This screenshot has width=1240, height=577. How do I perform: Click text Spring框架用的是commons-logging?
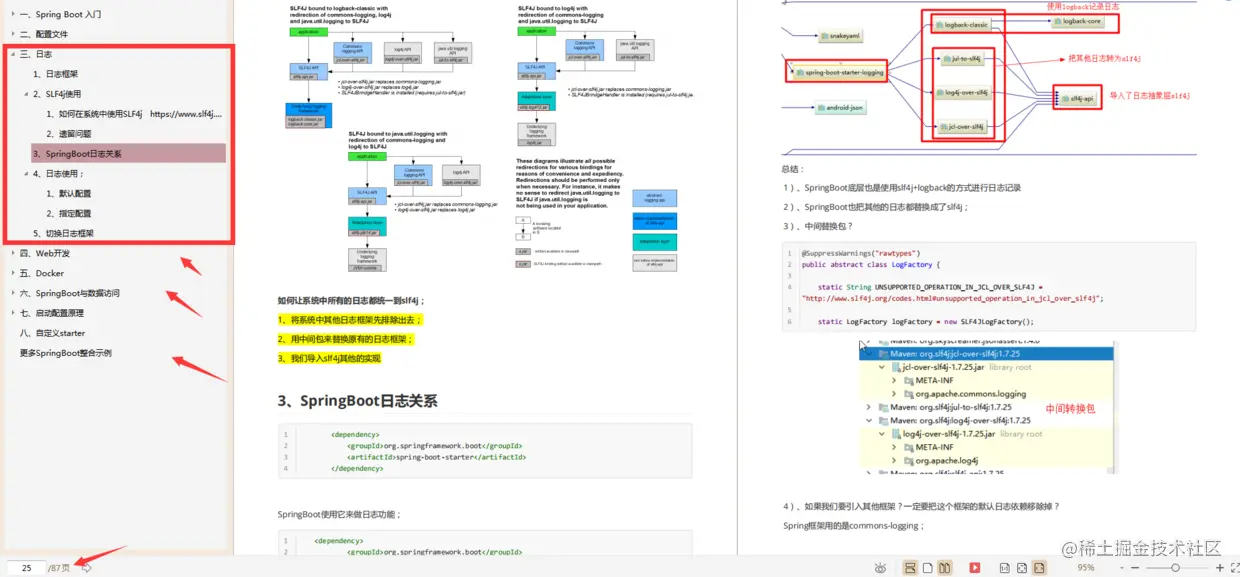[x=853, y=525]
